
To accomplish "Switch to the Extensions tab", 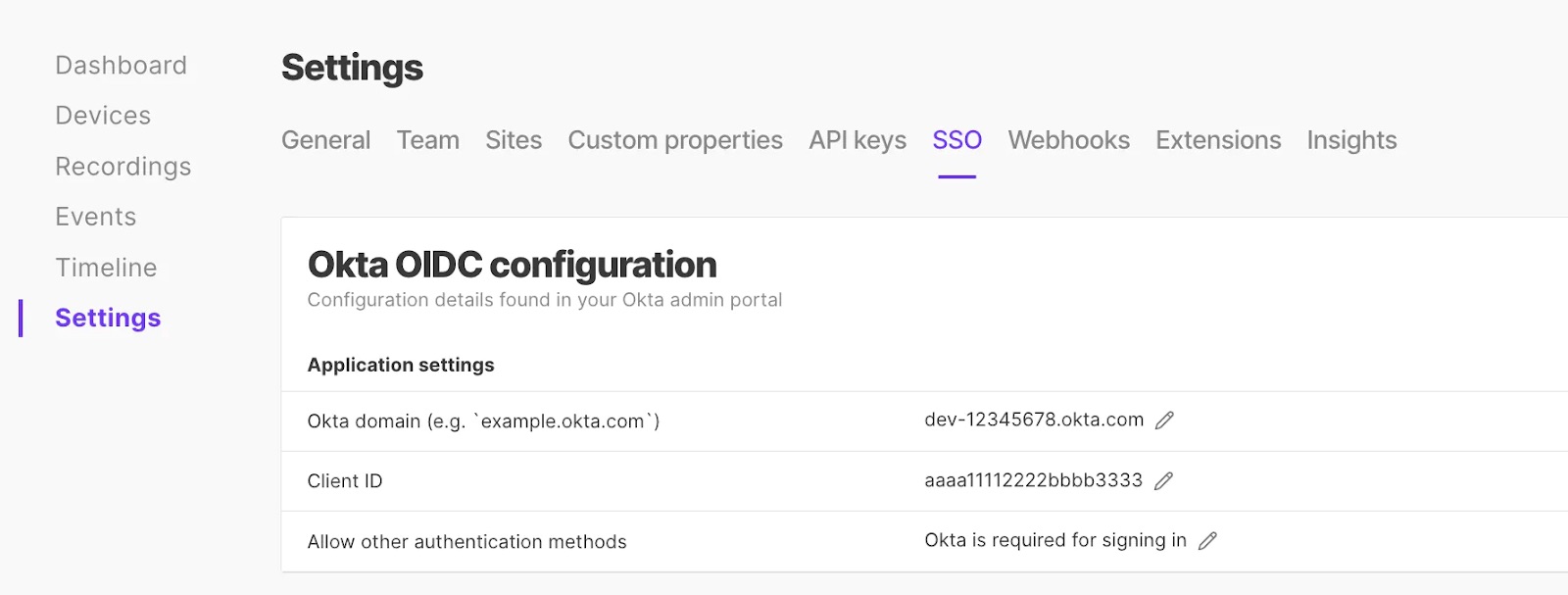I will pos(1218,140).
